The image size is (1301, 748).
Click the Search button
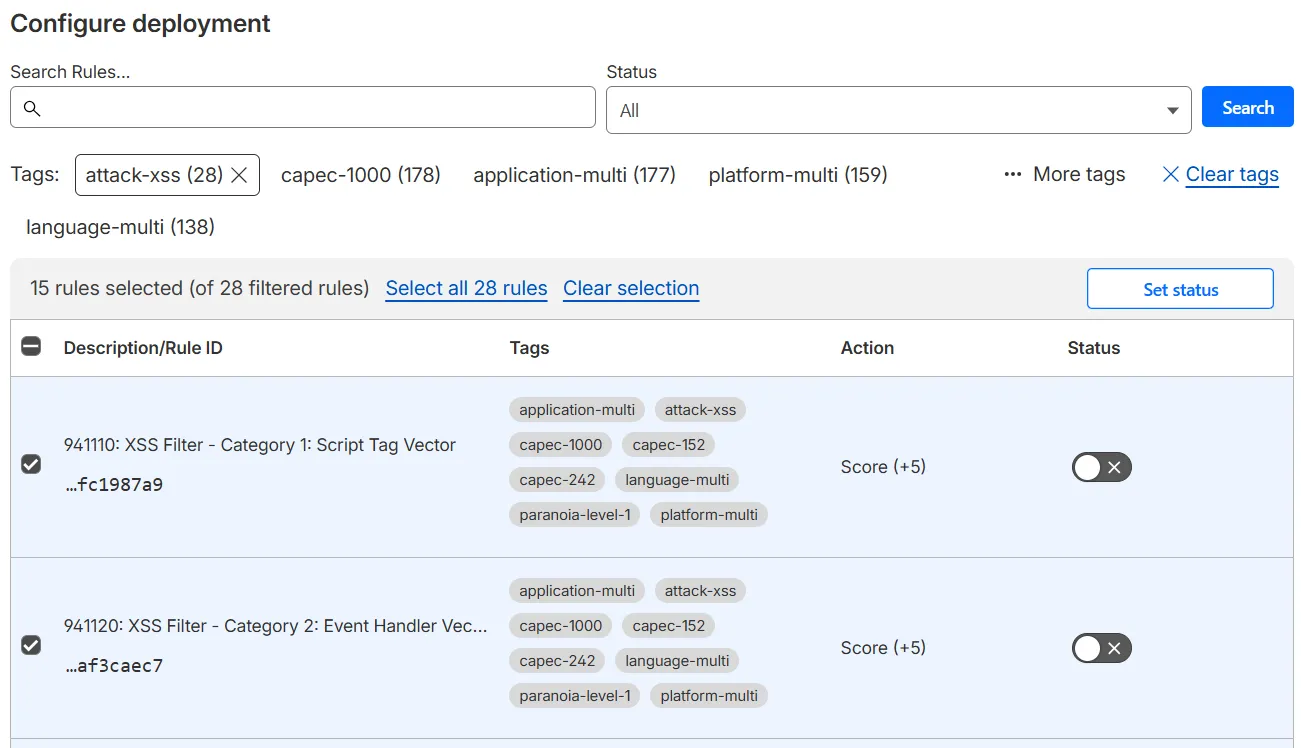point(1247,107)
